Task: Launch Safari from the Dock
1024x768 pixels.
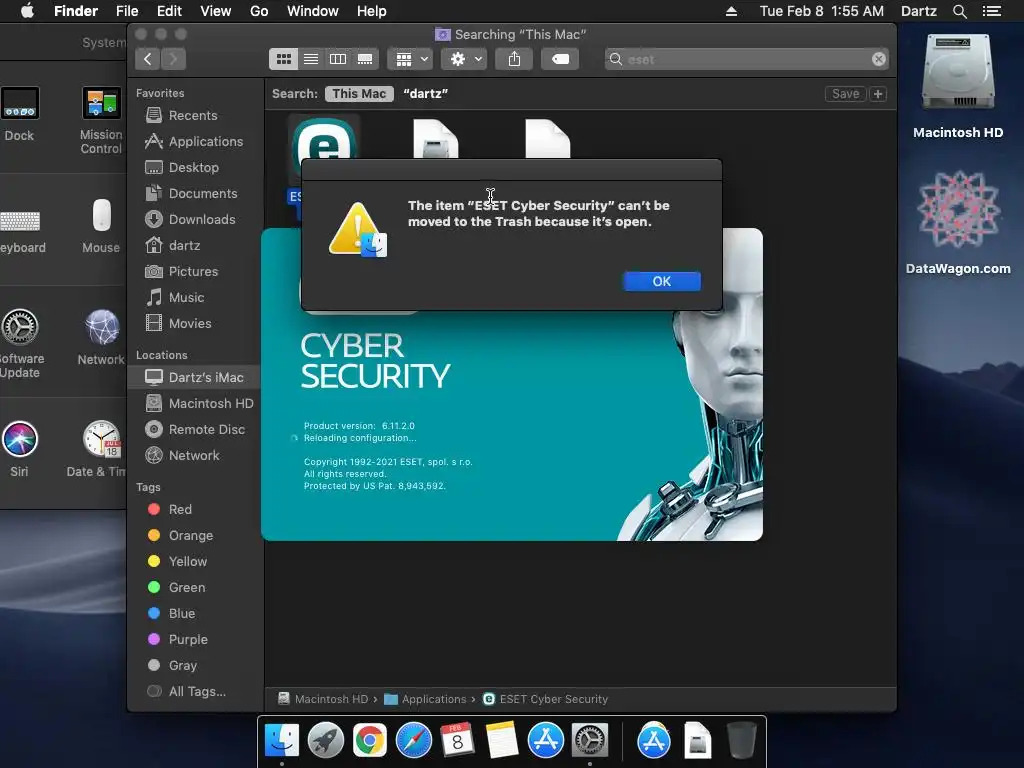Action: (413, 741)
